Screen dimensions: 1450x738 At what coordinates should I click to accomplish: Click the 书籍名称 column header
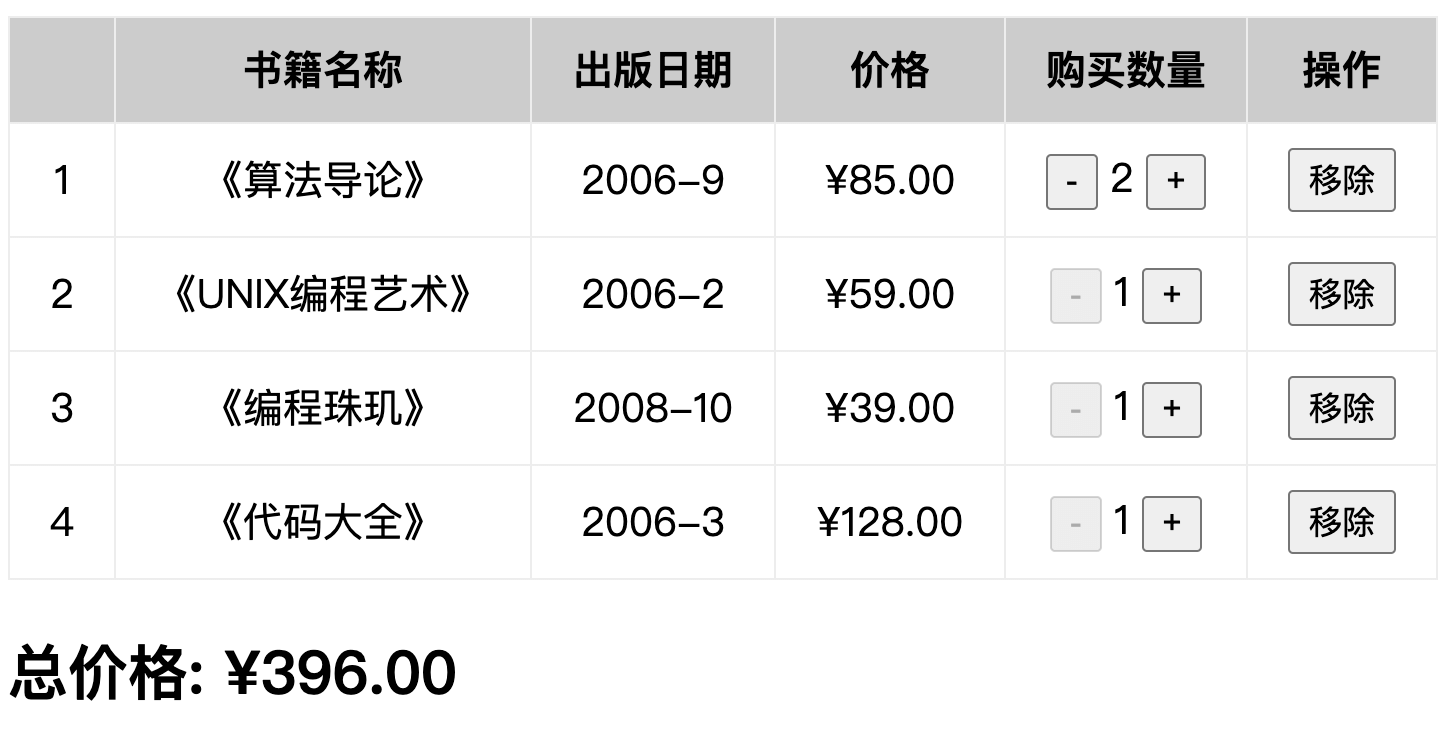[x=323, y=71]
